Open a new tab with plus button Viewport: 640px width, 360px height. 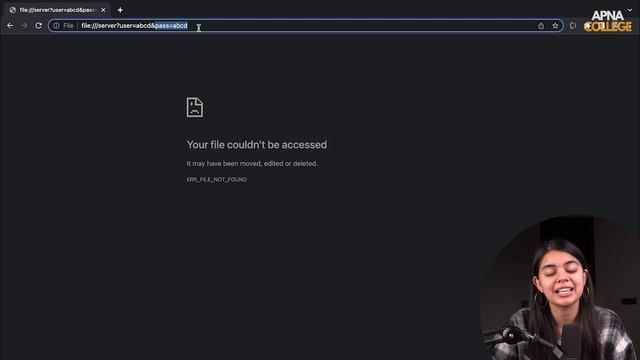[120, 10]
